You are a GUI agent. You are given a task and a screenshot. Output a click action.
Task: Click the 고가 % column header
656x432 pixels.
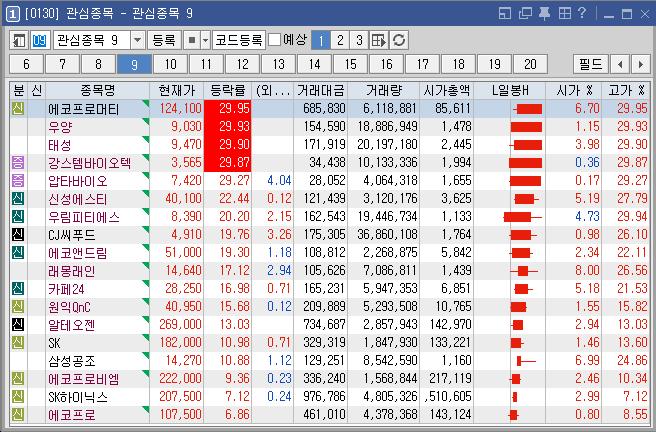tap(626, 90)
